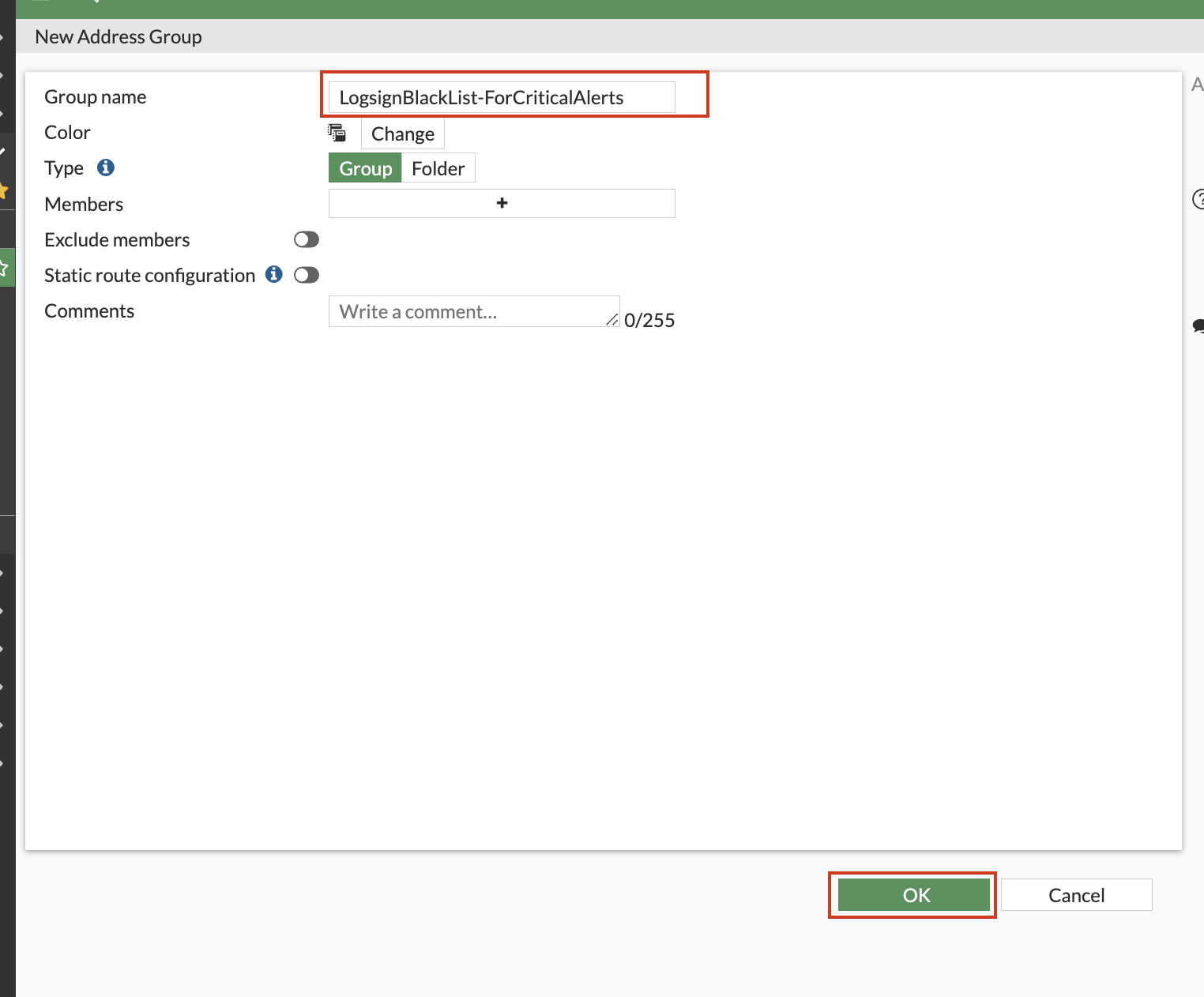This screenshot has height=997, width=1204.
Task: Click the Cancel button
Action: pyautogui.click(x=1077, y=895)
